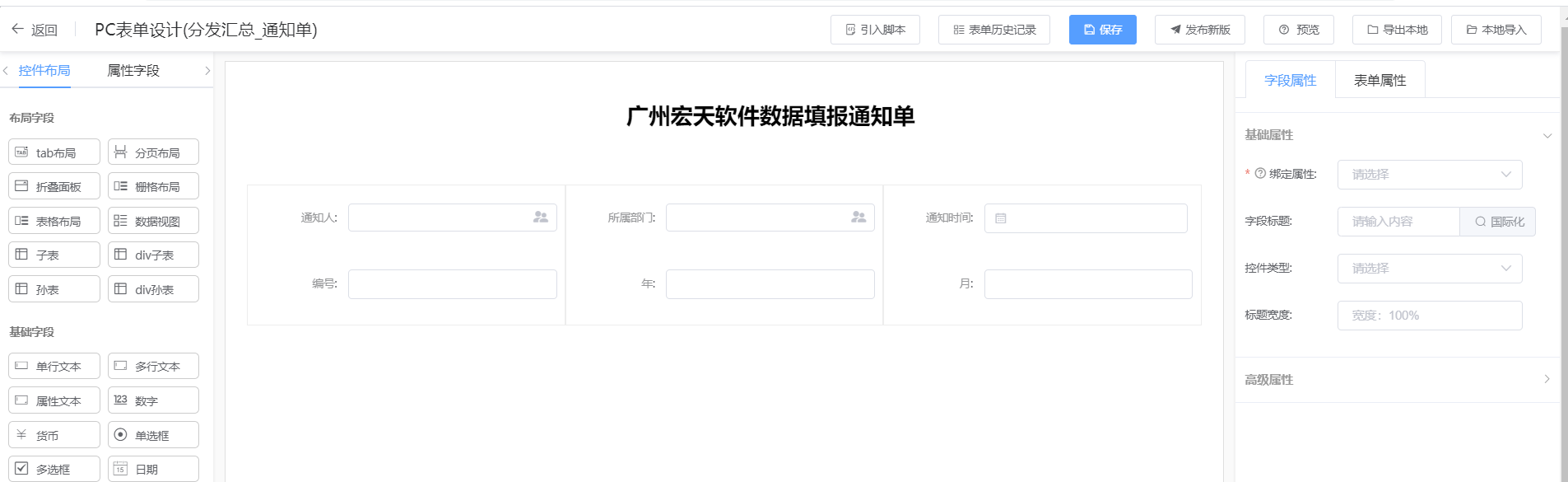
Task: Add a 日期 field
Action: (153, 469)
